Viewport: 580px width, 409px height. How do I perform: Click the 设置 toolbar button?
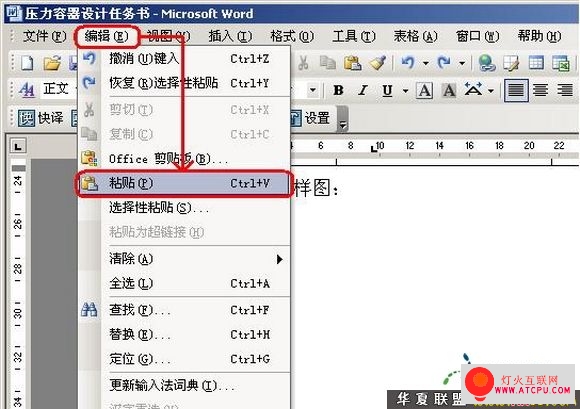(x=310, y=118)
